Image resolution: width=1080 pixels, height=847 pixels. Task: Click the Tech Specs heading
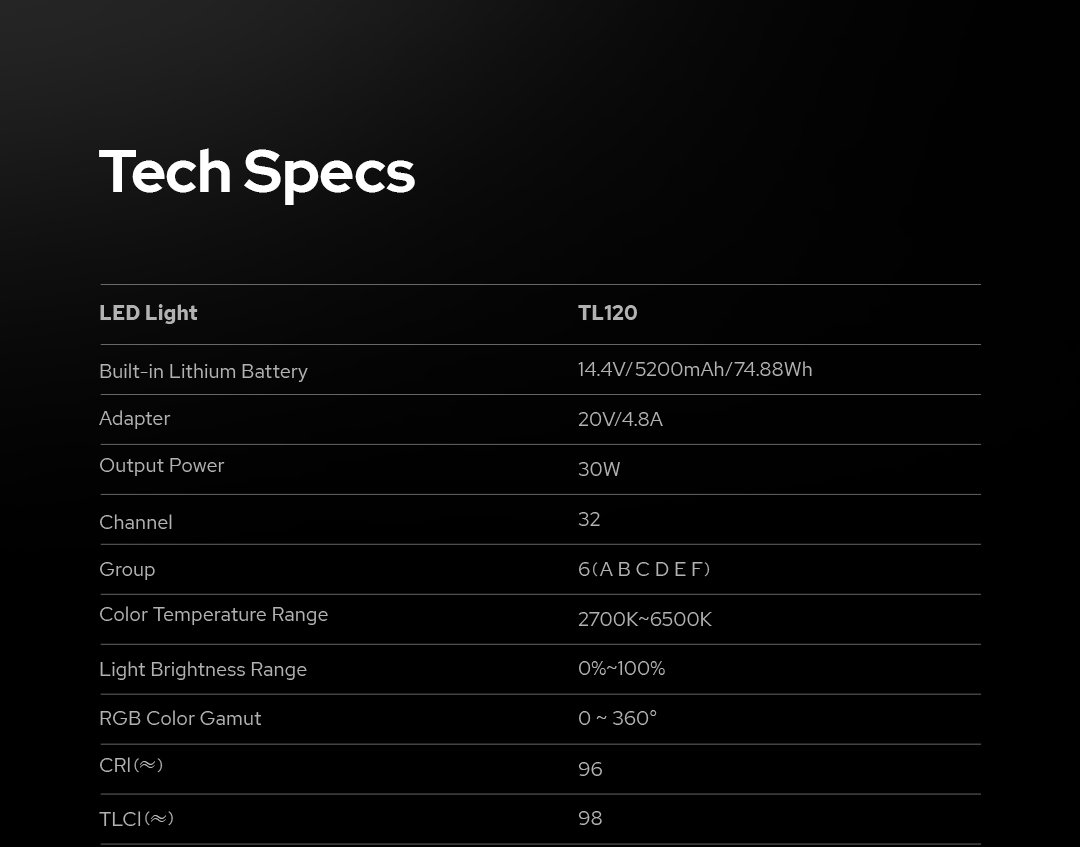257,172
